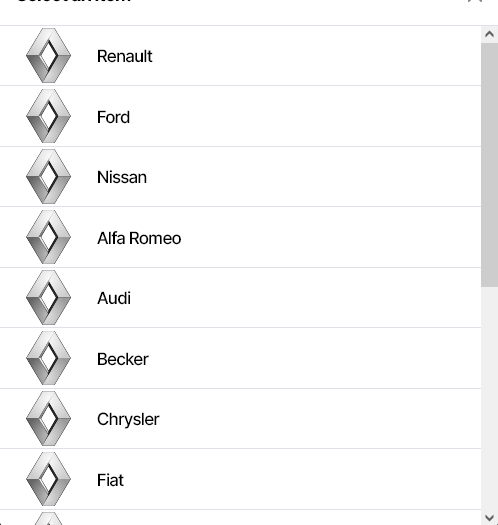Click the logo icon beside Fiat
The width and height of the screenshot is (498, 525).
[49, 479]
